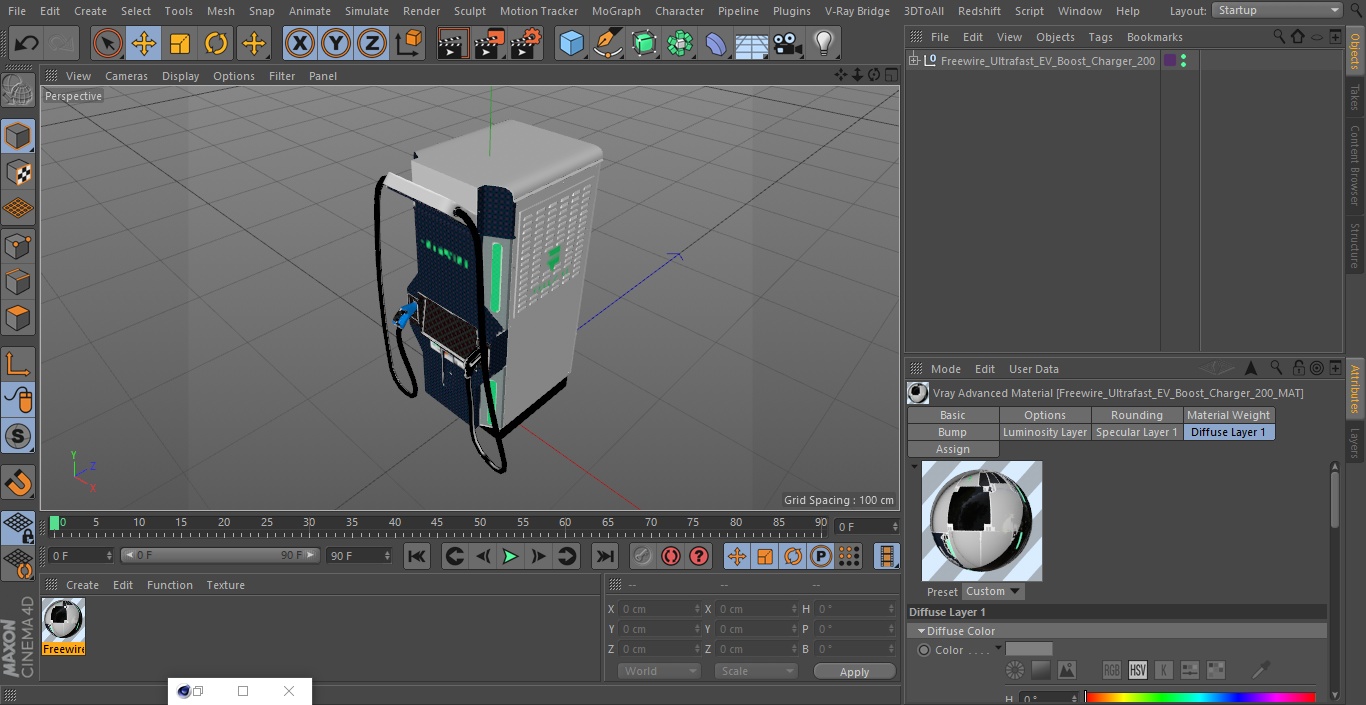Click the material preview sphere
This screenshot has width=1366, height=705.
[982, 521]
